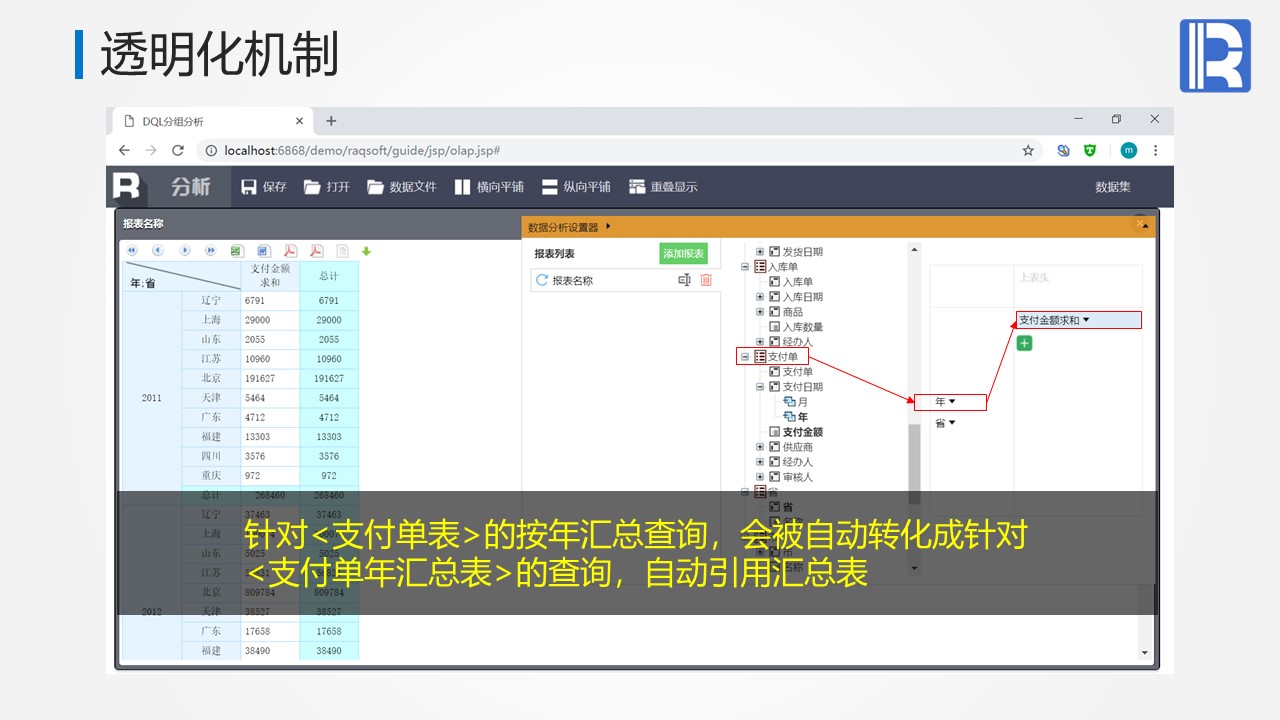Click the 添加报表 add report button
The width and height of the screenshot is (1280, 720).
coord(683,254)
